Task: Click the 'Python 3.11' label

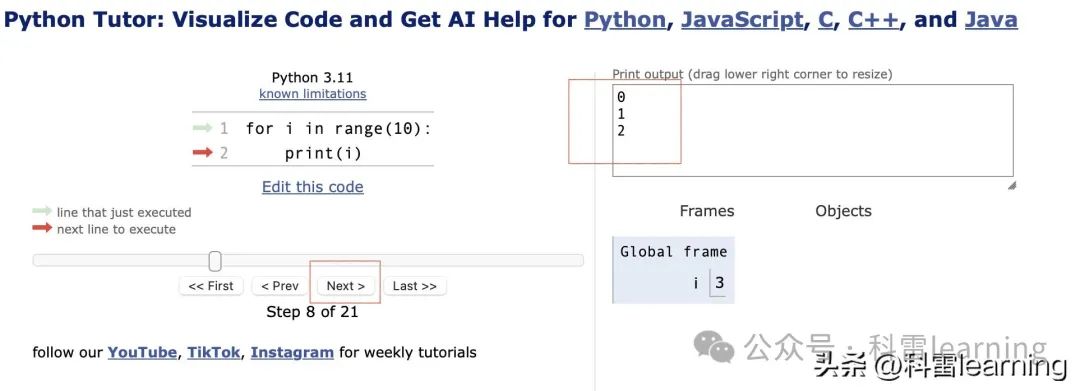Action: [313, 78]
